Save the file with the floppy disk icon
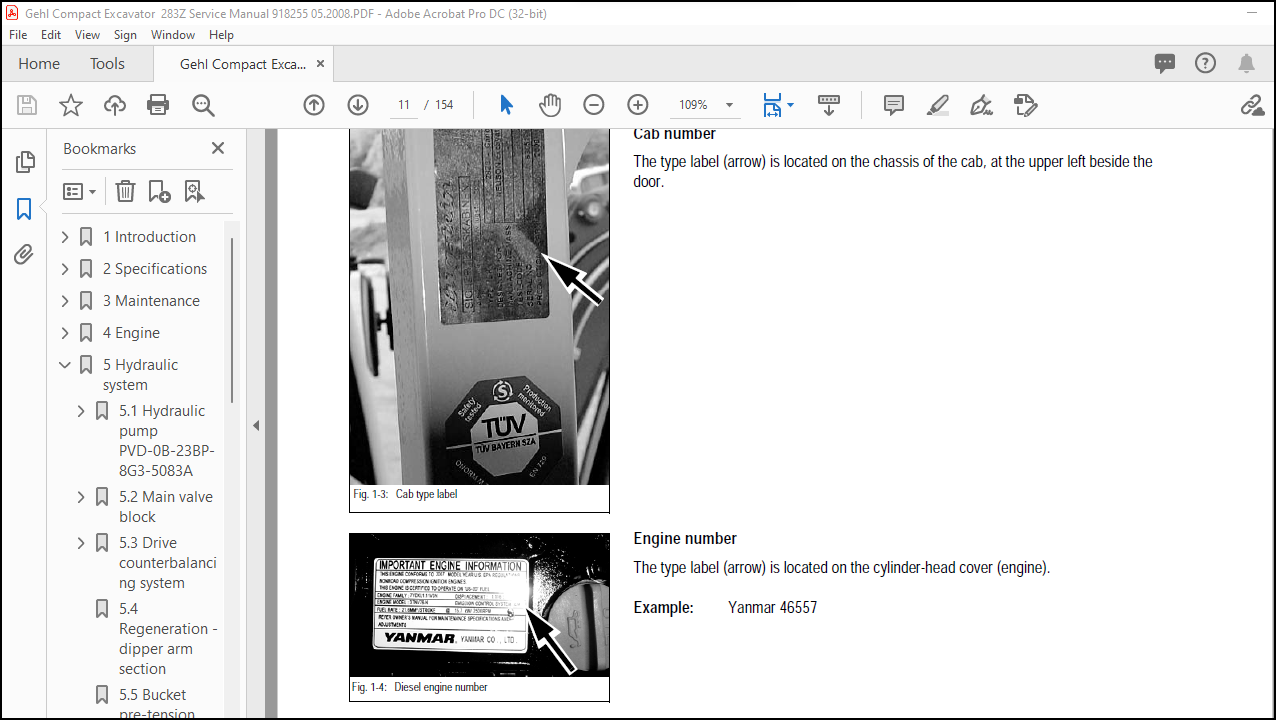The image size is (1276, 720). click(27, 105)
